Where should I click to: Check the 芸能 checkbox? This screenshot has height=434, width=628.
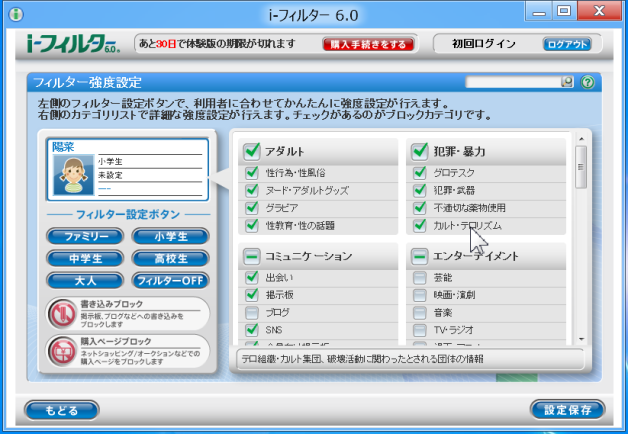(420, 277)
